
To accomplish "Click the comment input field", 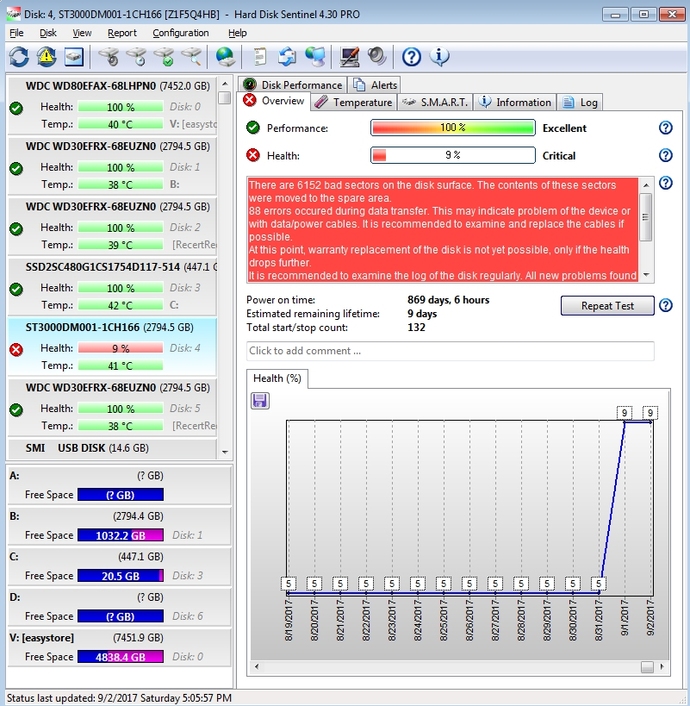I will [x=450, y=351].
